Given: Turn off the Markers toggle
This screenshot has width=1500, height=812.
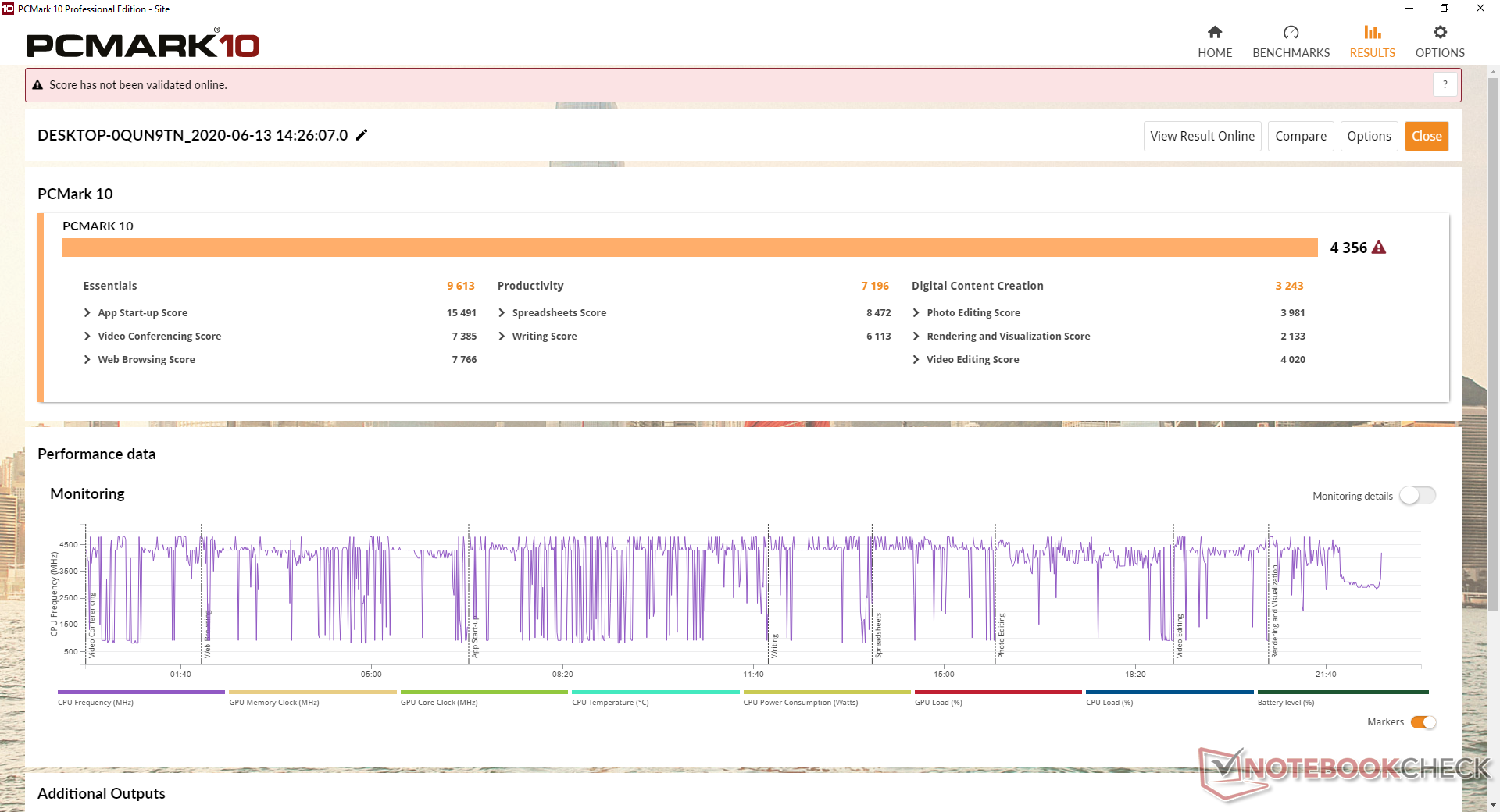Looking at the screenshot, I should (1423, 722).
